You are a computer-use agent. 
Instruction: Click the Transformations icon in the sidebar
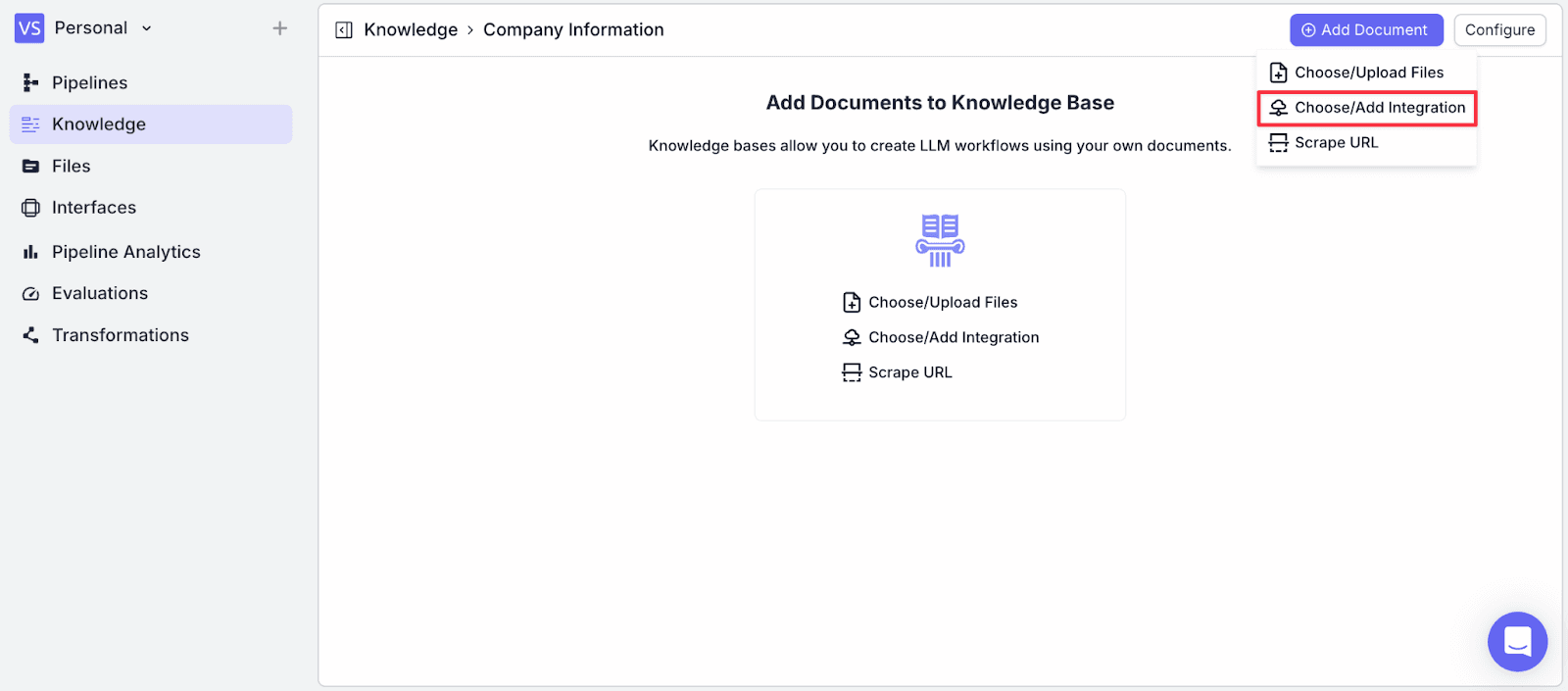[31, 335]
